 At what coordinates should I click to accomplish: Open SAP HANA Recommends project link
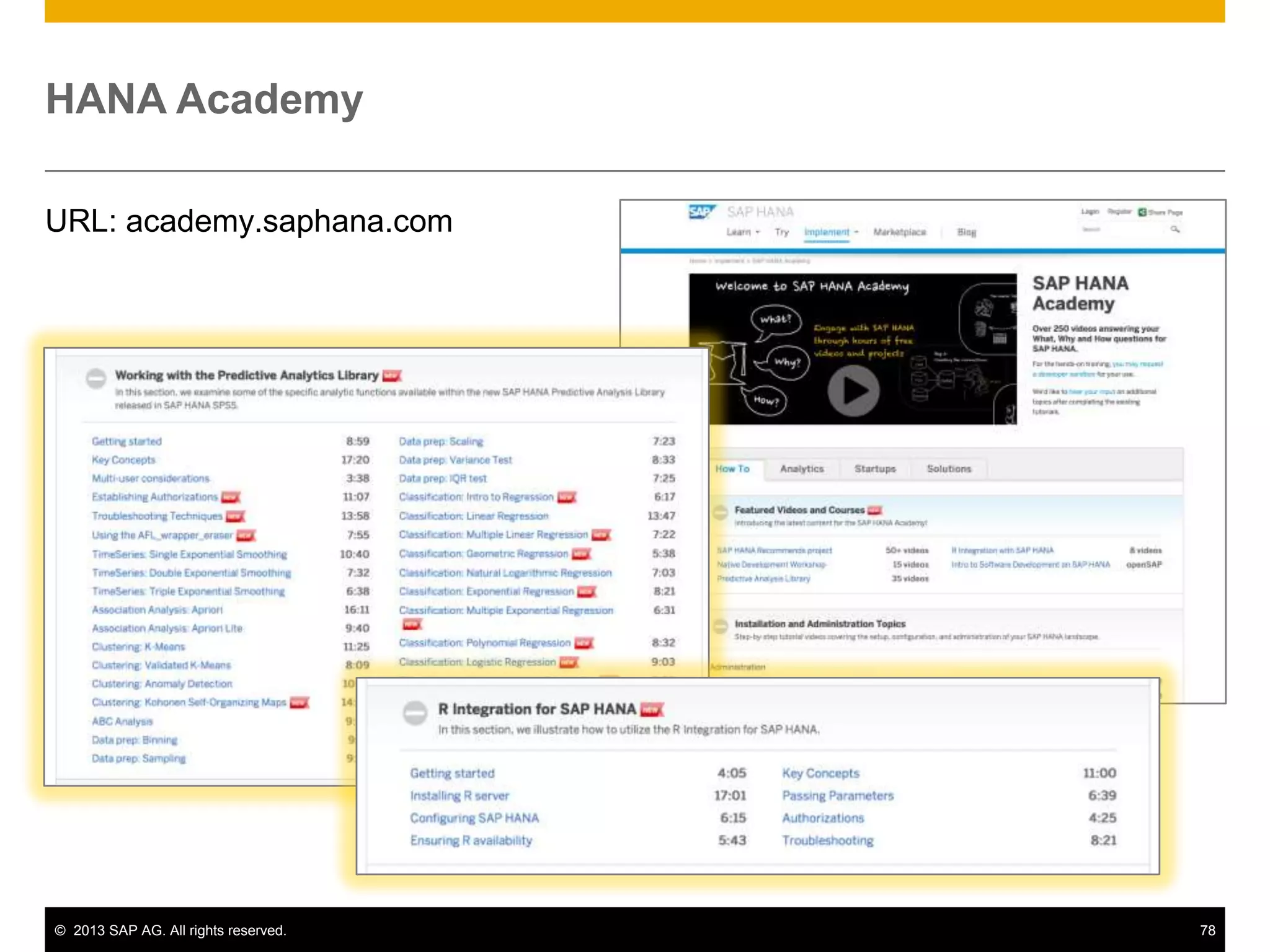775,550
